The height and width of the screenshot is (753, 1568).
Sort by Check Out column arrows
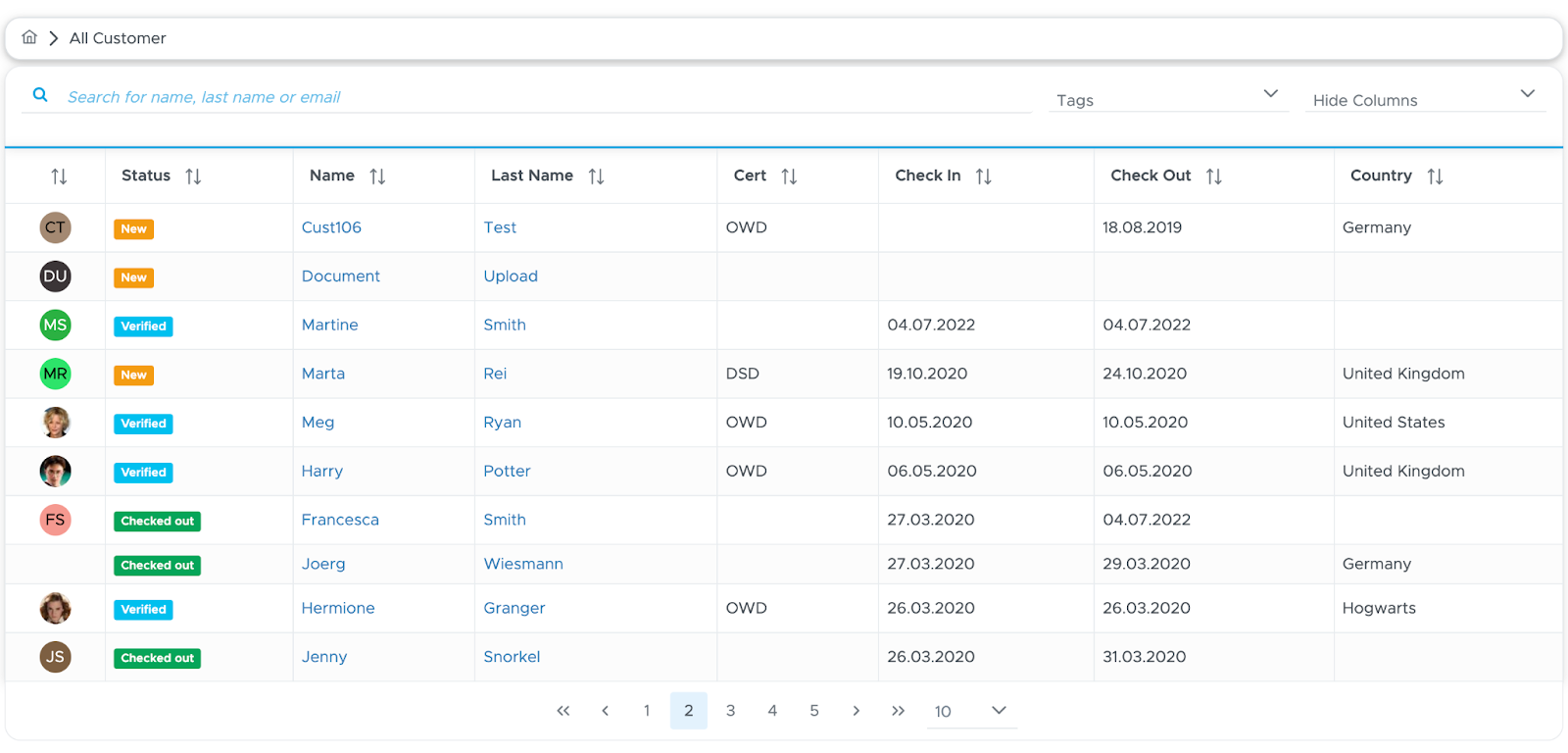[1214, 176]
